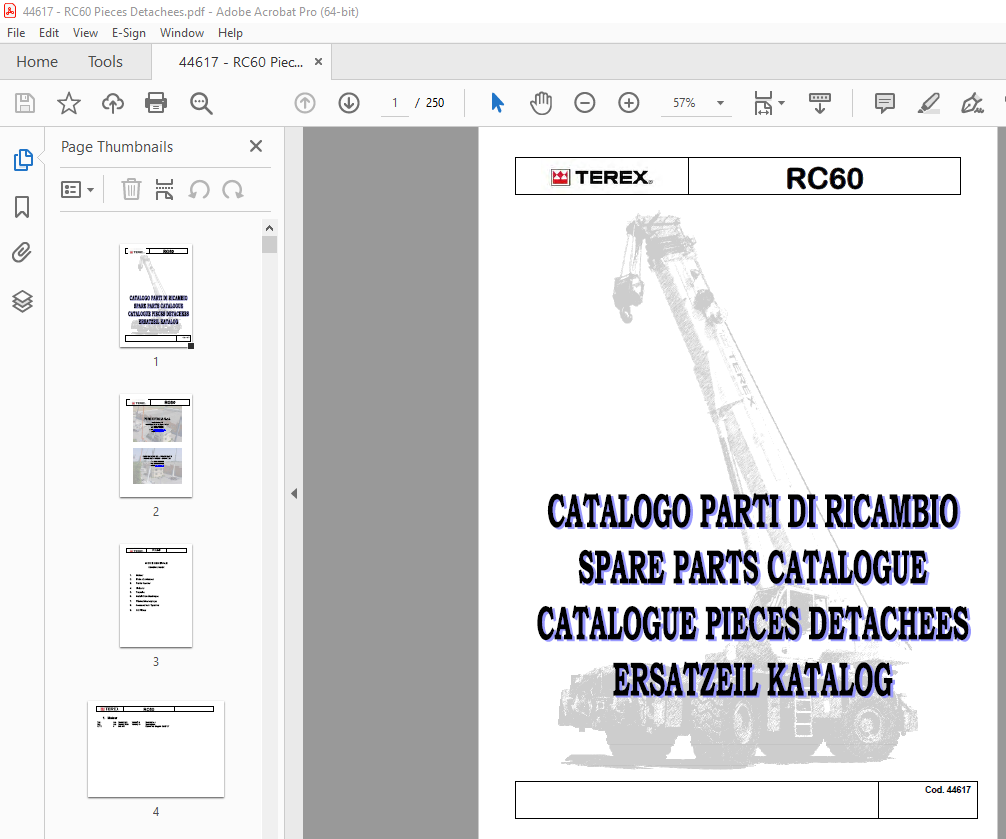The image size is (1006, 839).
Task: Click the Fit page width icon
Action: pyautogui.click(x=763, y=103)
